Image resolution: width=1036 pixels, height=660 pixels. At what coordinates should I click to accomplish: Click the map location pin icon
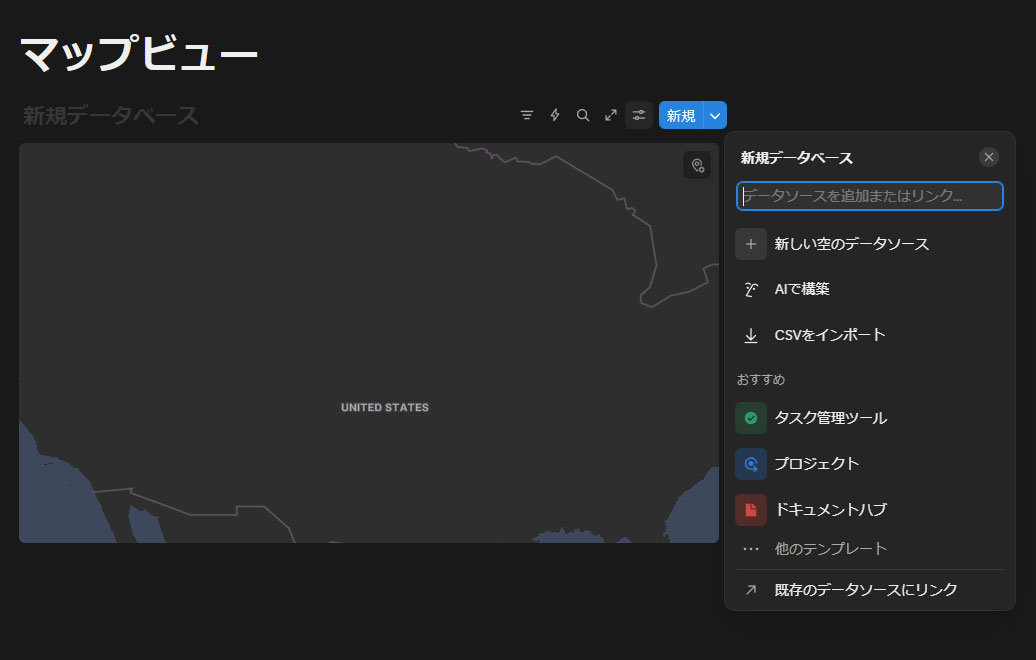click(x=697, y=165)
